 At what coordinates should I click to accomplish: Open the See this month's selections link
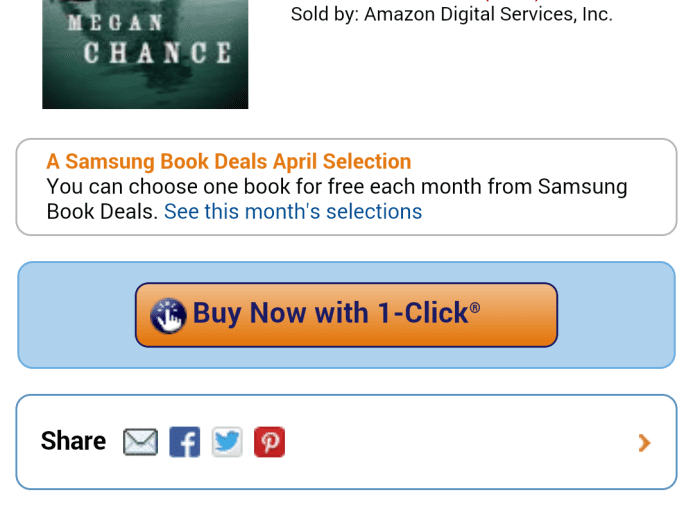[x=293, y=212]
